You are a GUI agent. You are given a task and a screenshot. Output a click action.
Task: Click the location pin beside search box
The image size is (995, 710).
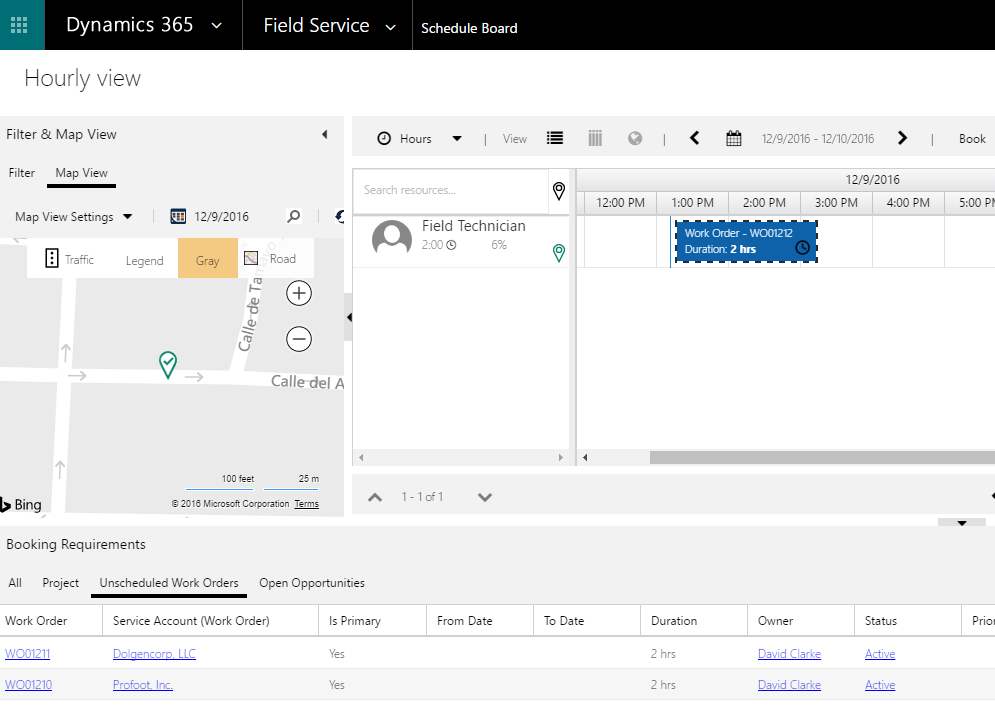pyautogui.click(x=559, y=190)
